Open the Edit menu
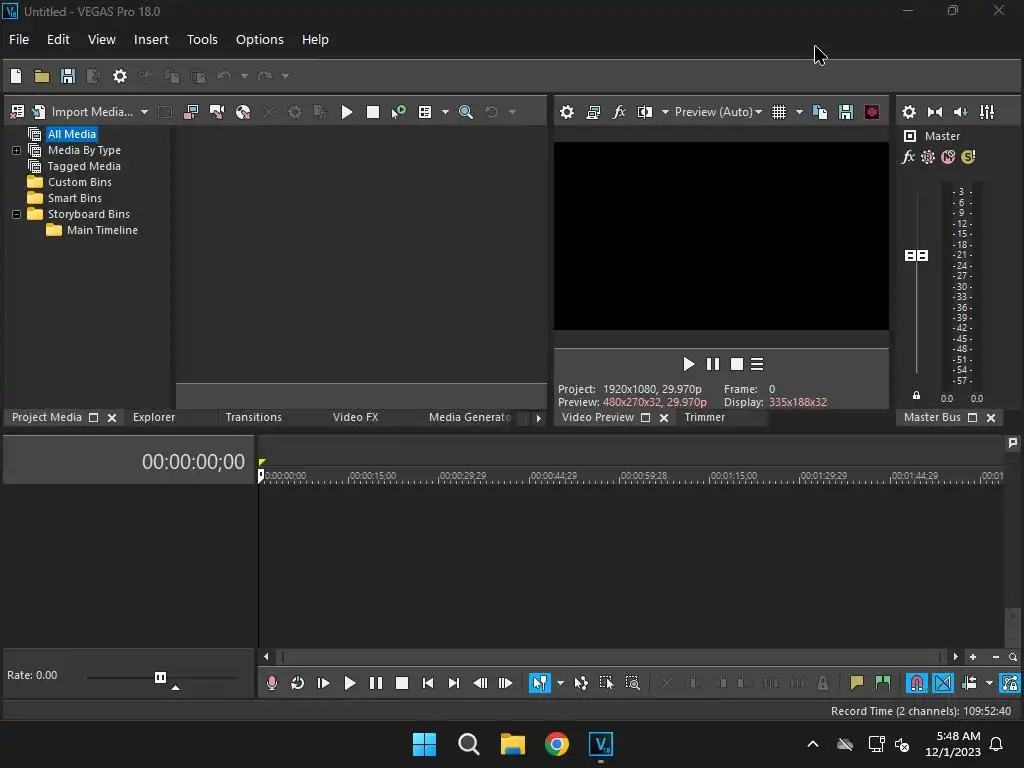The height and width of the screenshot is (768, 1024). click(58, 40)
